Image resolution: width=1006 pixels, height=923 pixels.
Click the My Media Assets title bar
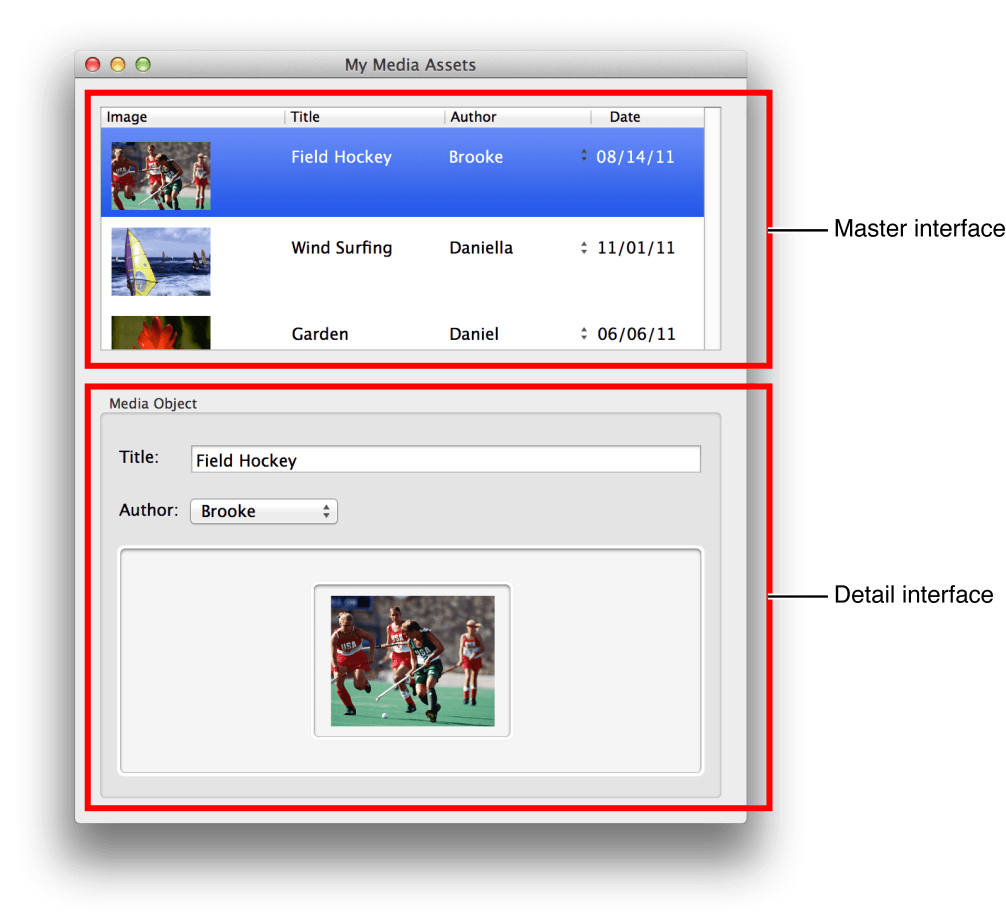coord(409,64)
